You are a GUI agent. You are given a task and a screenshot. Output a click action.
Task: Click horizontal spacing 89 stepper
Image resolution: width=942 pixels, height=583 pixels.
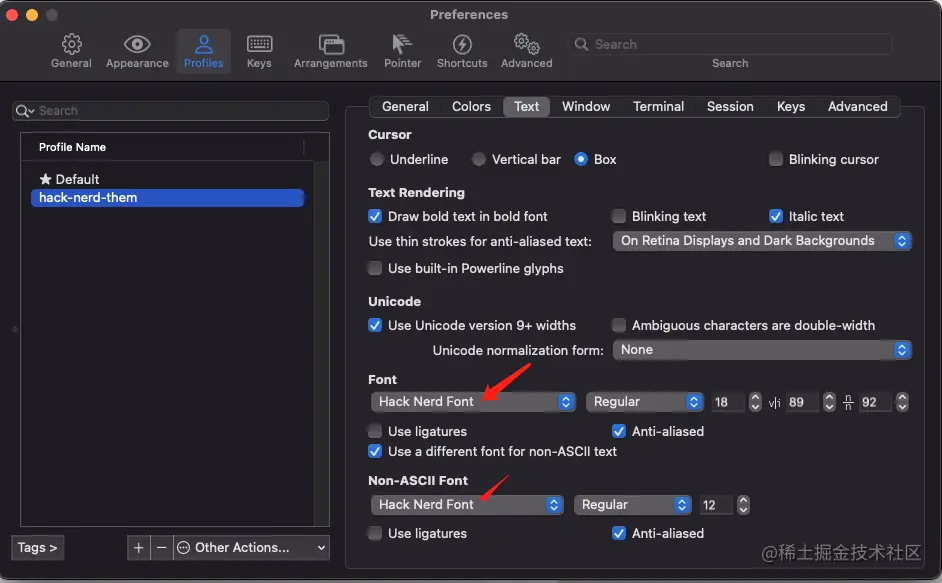pyautogui.click(x=829, y=402)
